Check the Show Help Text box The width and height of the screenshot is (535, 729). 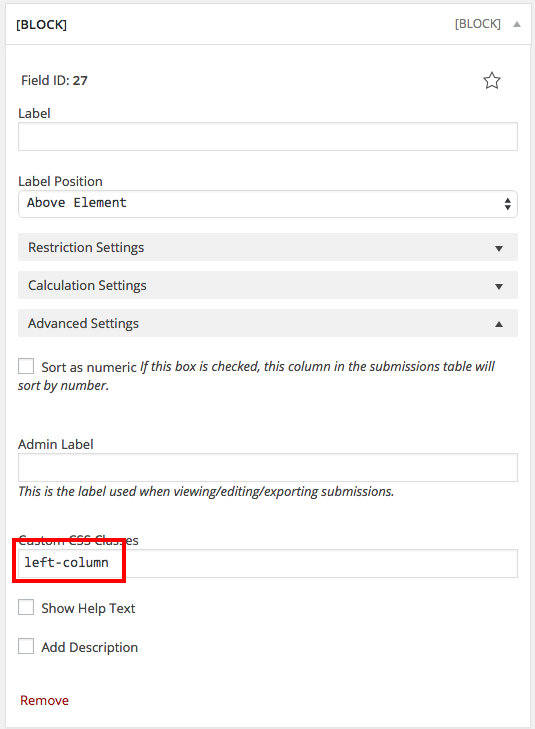click(26, 607)
